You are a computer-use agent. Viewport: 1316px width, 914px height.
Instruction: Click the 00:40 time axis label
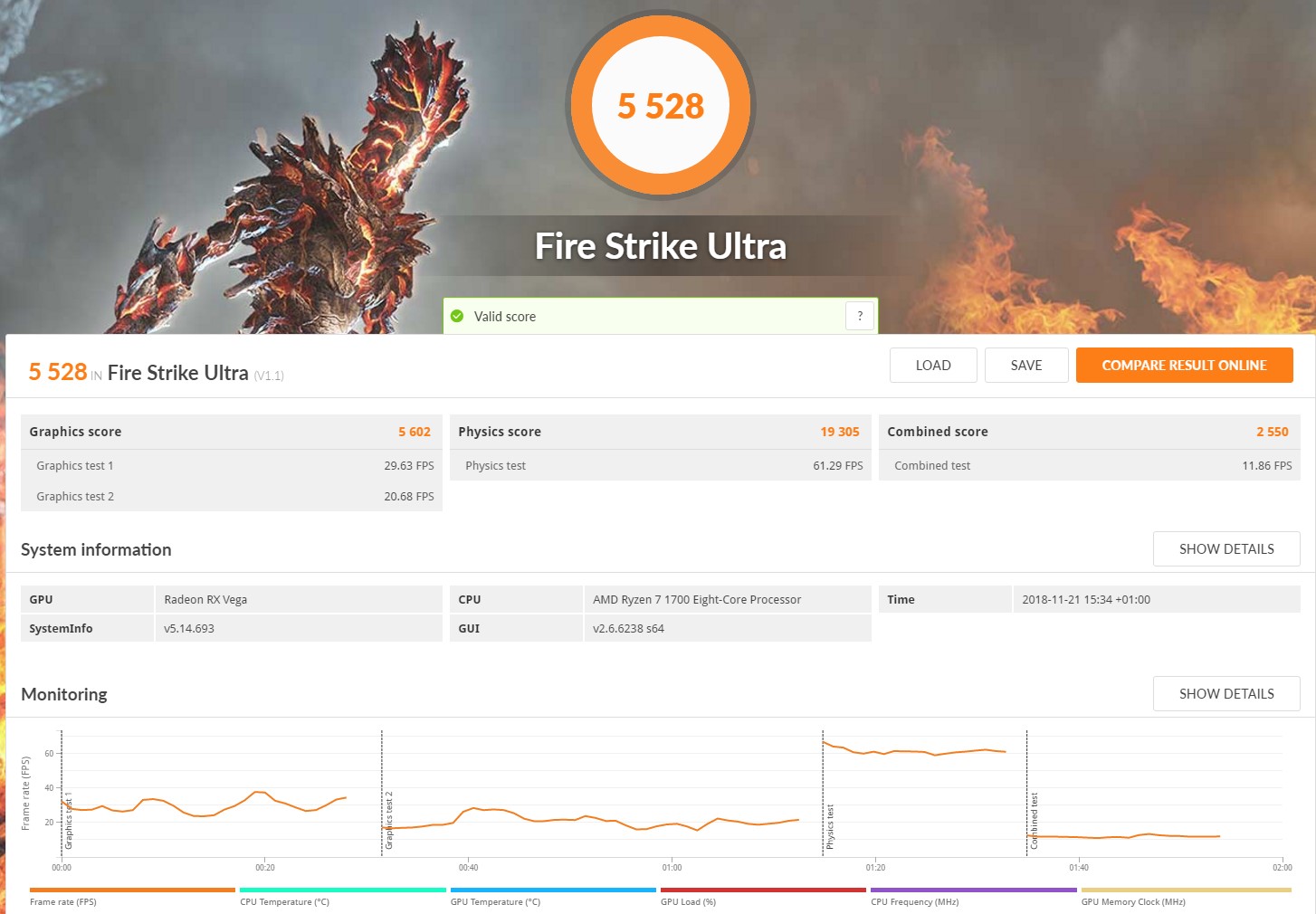coord(468,867)
